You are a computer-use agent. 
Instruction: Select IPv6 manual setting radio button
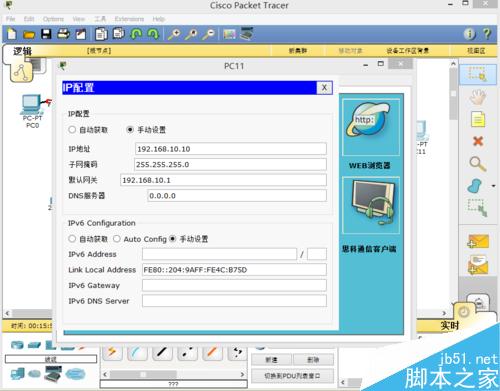tap(173, 239)
